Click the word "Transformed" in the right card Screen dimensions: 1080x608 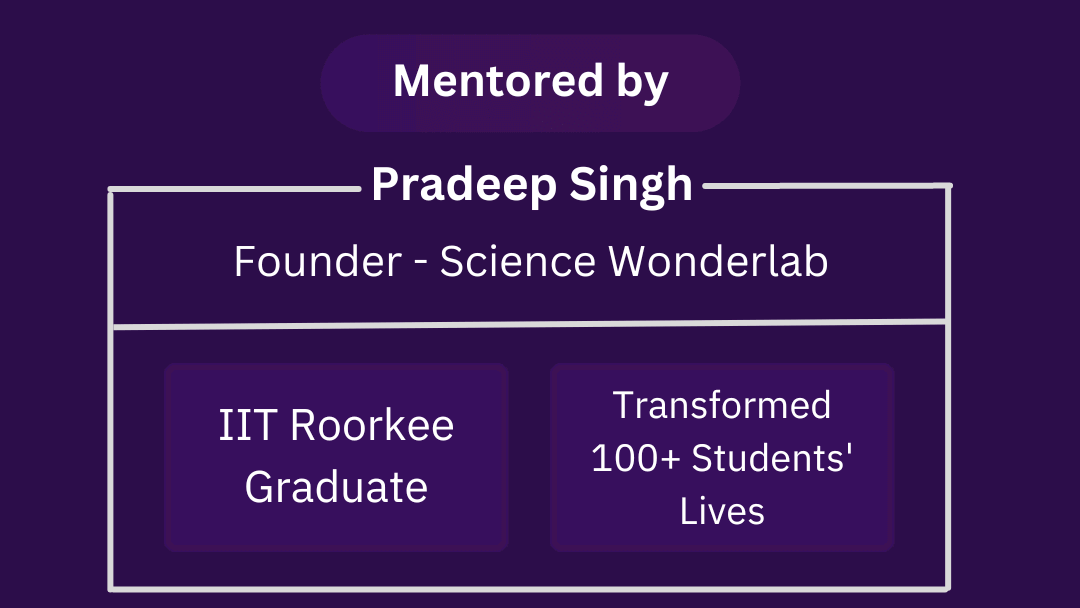[722, 405]
